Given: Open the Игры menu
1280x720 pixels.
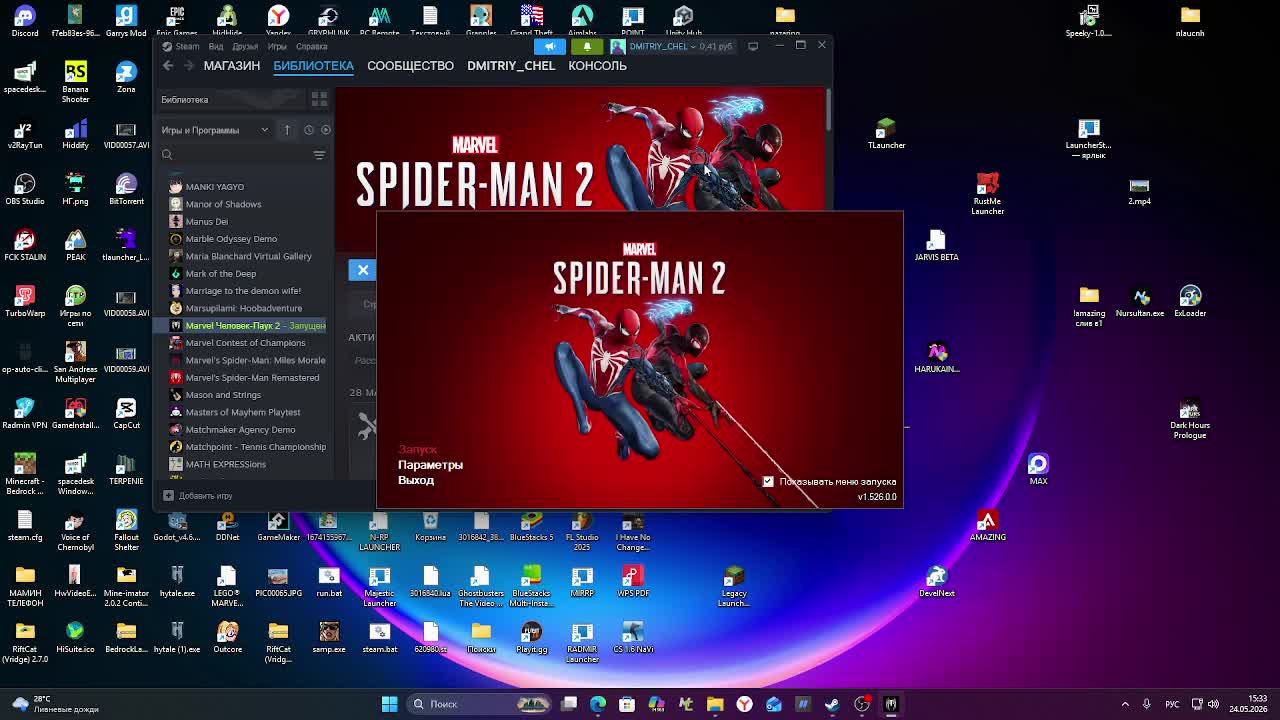Looking at the screenshot, I should coord(277,46).
